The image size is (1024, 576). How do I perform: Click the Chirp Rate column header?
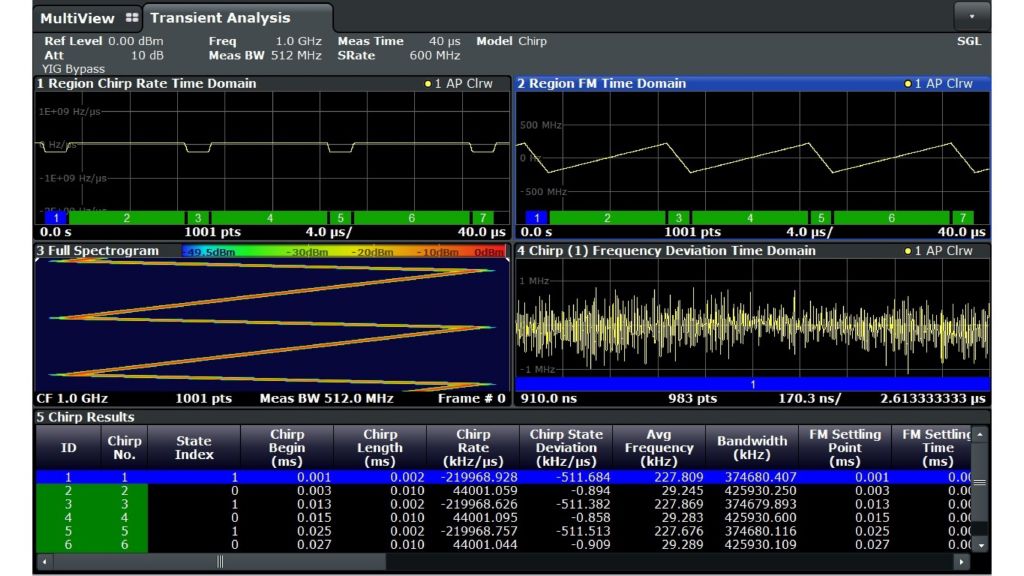[473, 448]
